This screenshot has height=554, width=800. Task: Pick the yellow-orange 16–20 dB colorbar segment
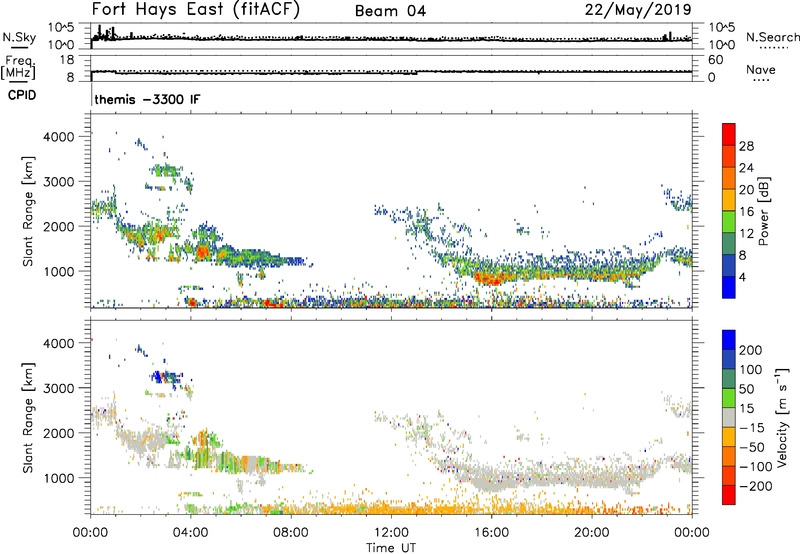(x=729, y=200)
